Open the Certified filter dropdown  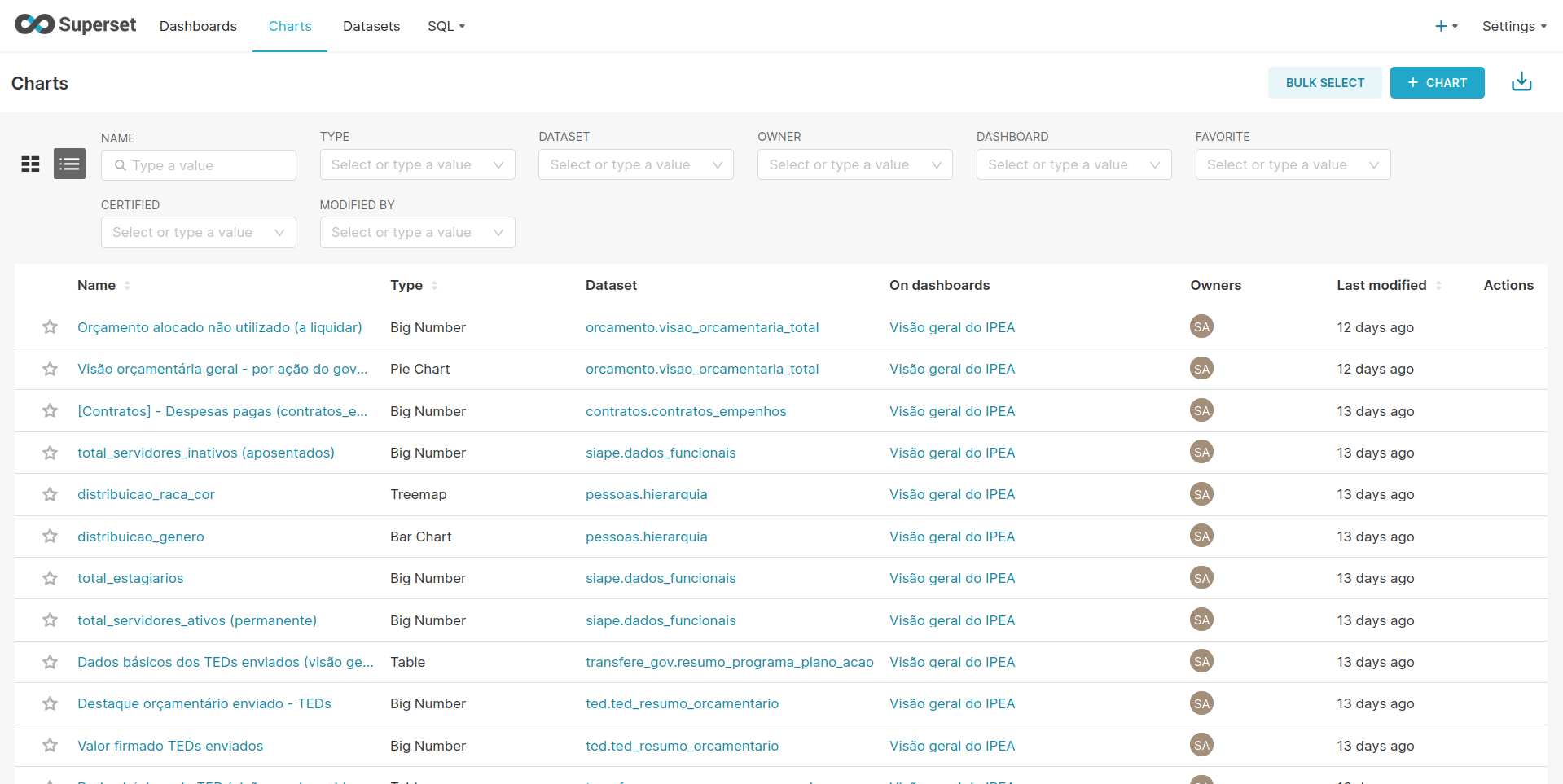[198, 232]
